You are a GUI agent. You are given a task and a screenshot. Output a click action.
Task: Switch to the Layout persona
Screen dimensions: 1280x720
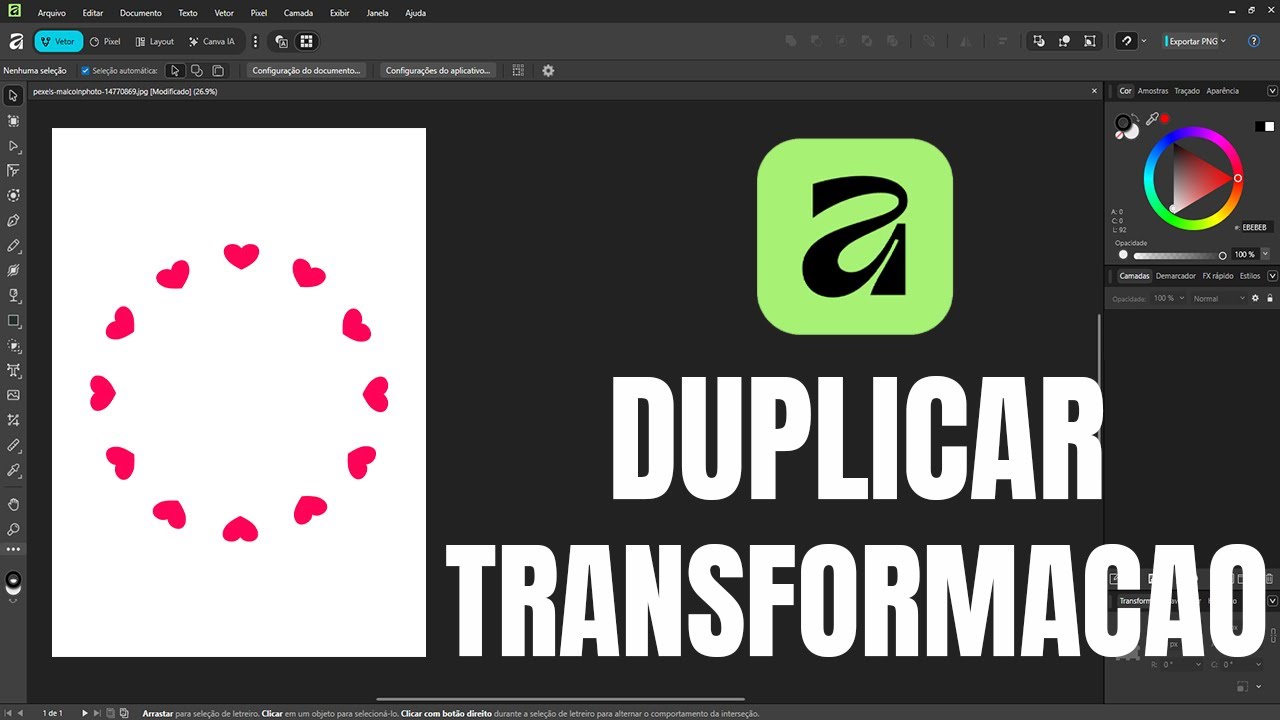[x=154, y=42]
